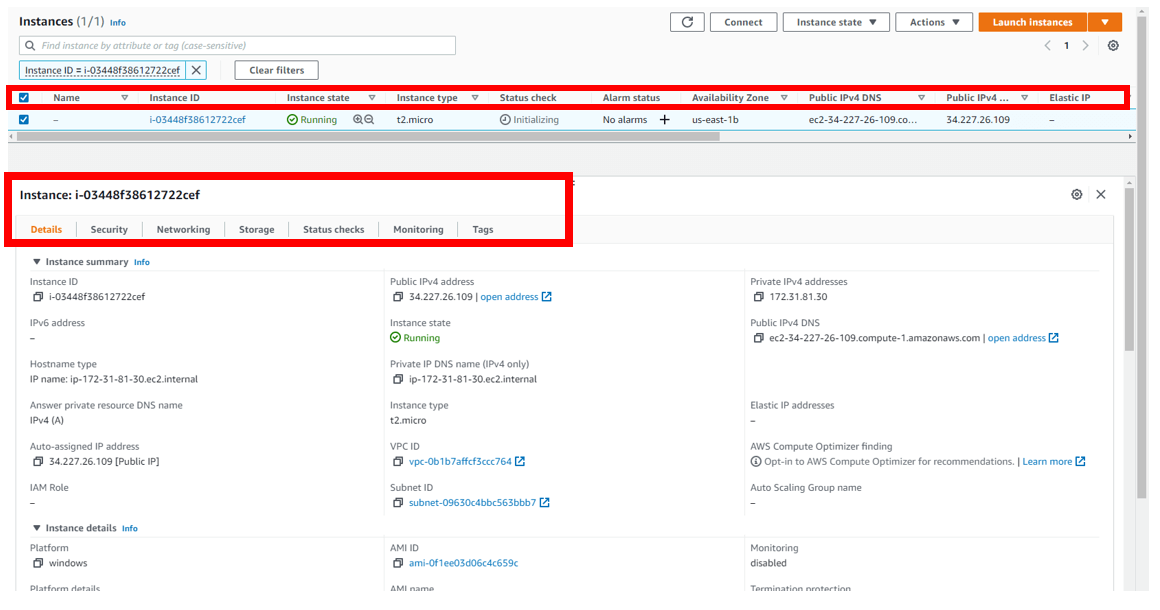Open the Monitoring tab

point(418,229)
